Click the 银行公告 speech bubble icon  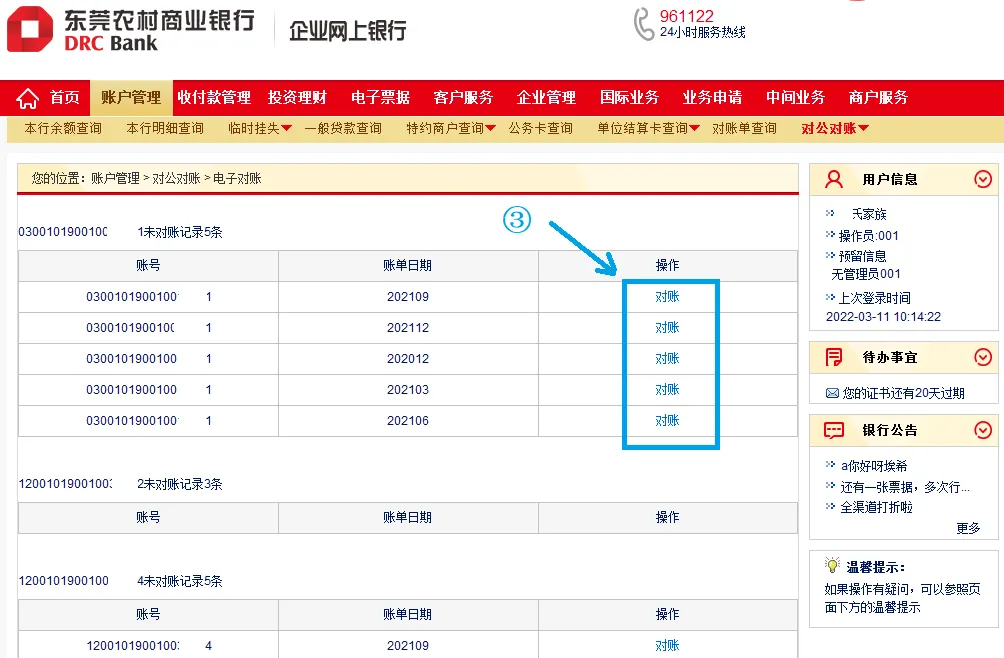(x=834, y=430)
